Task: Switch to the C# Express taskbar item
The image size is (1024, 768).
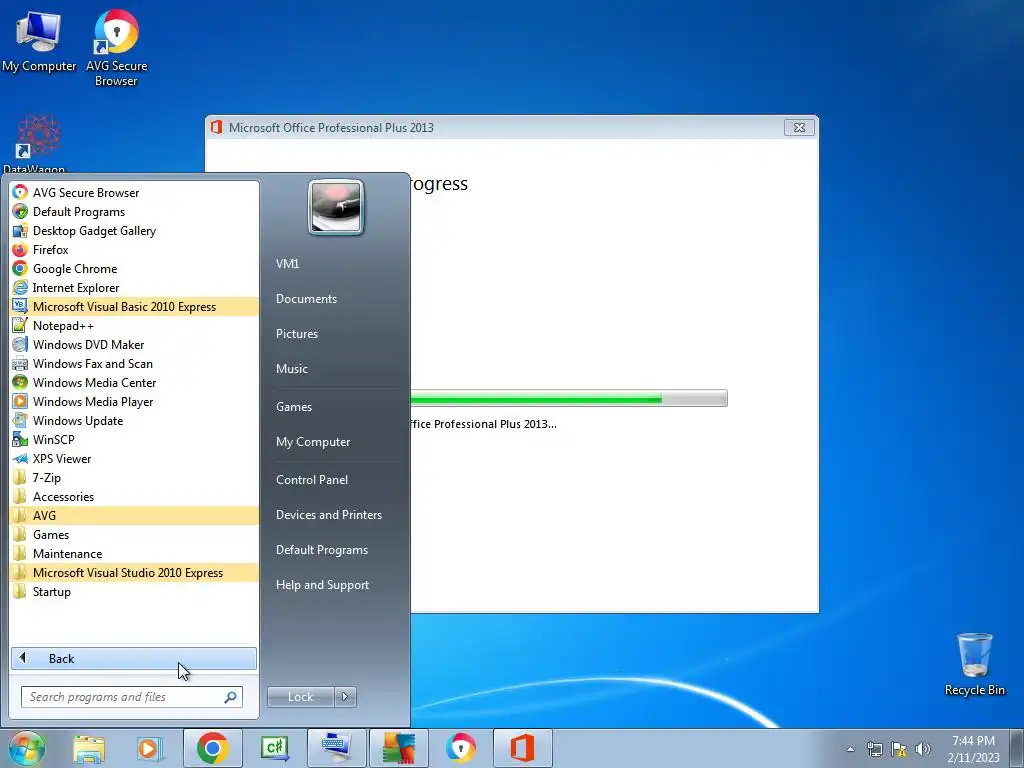Action: point(274,748)
